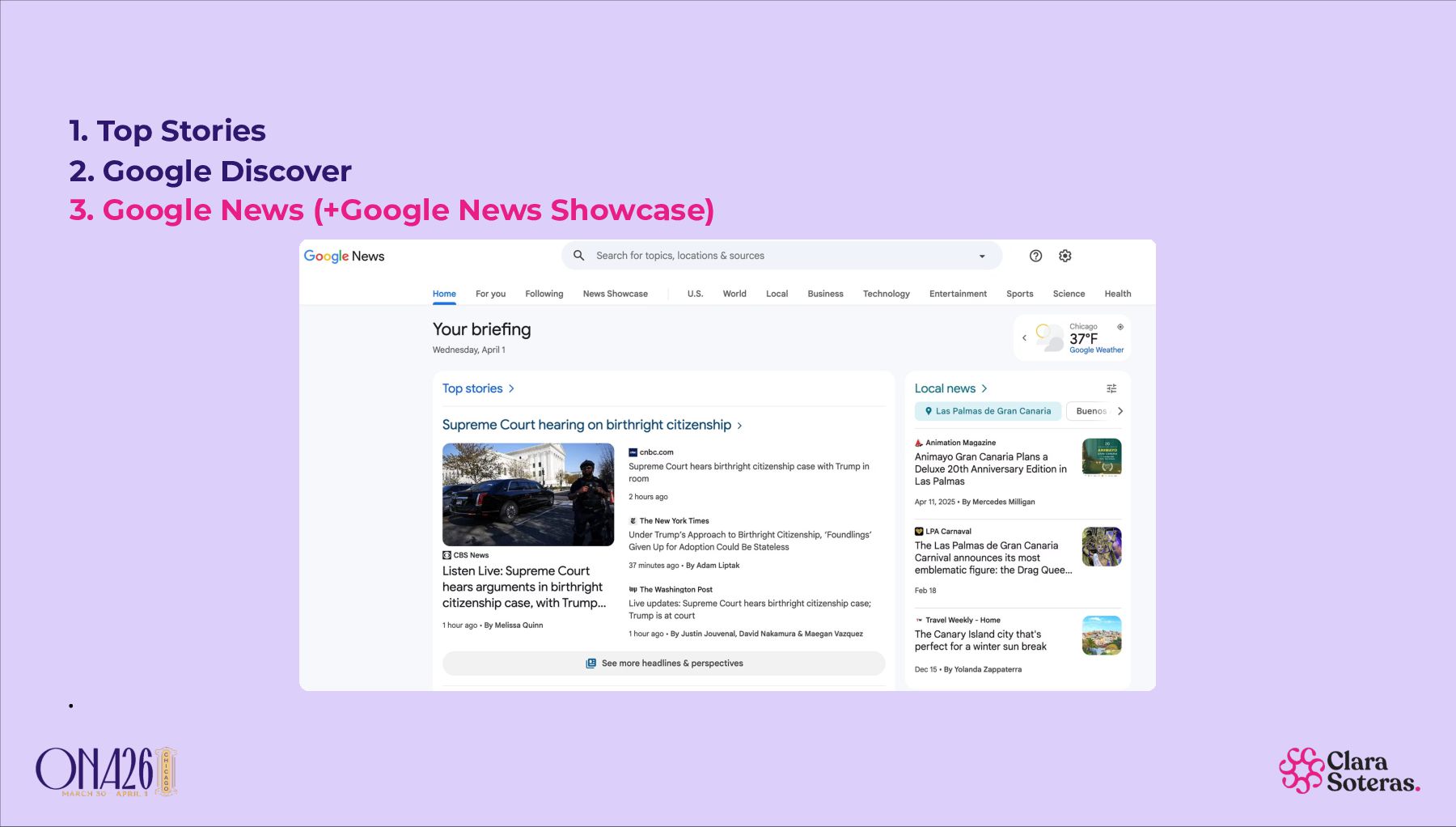
Task: Open the settings gear icon
Action: point(1065,256)
